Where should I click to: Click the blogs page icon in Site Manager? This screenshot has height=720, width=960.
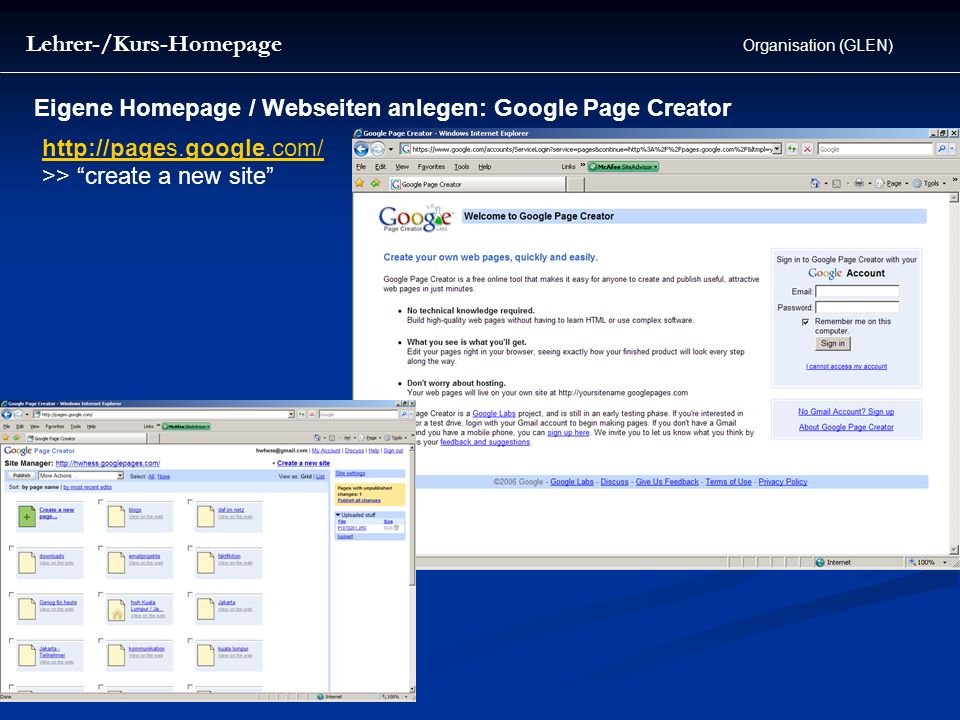[x=116, y=516]
